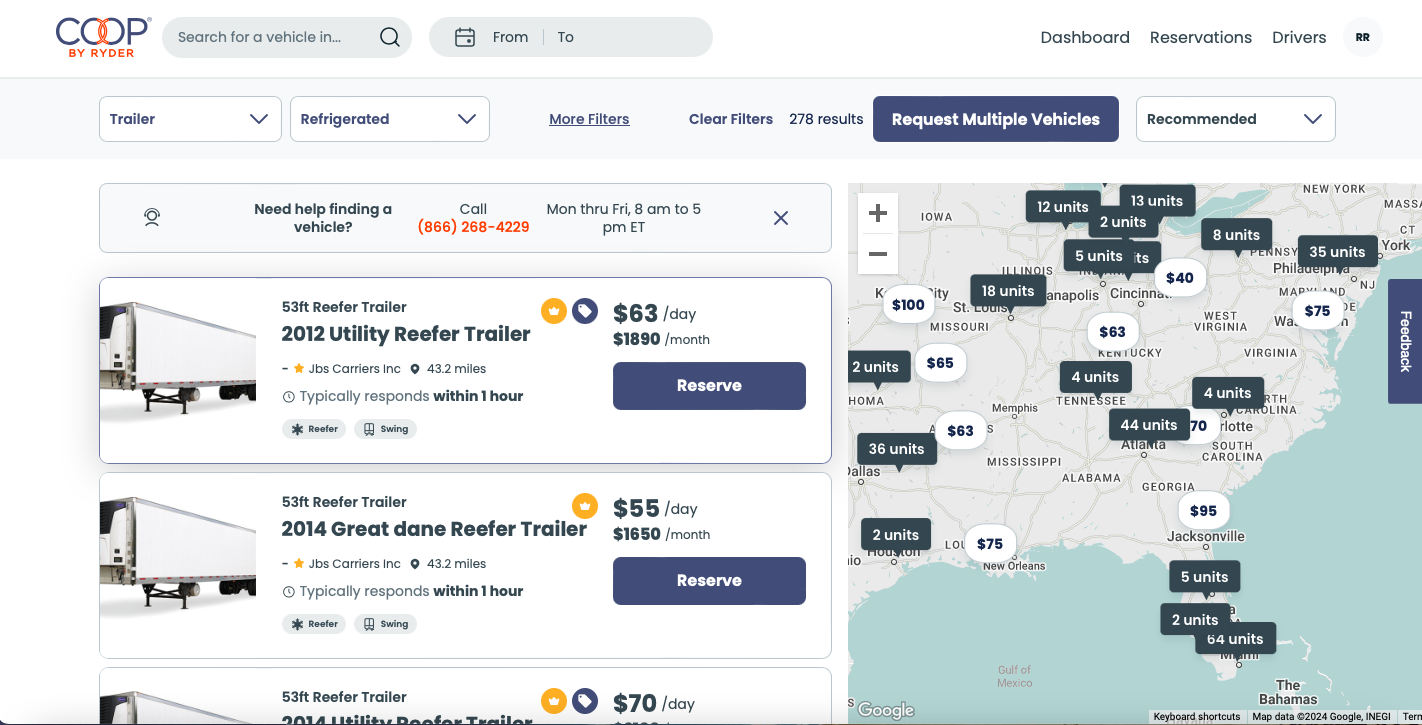The width and height of the screenshot is (1422, 725).
Task: Click the search magnifier icon
Action: [389, 37]
